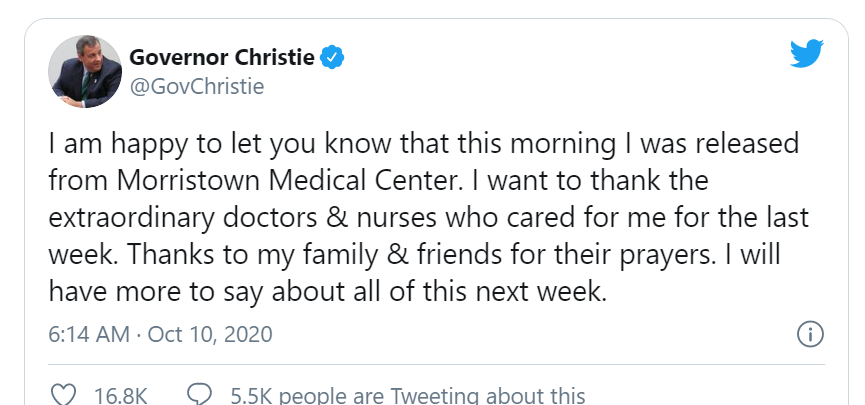865x405 pixels.
Task: Click the Twitter bird logo
Action: [806, 56]
